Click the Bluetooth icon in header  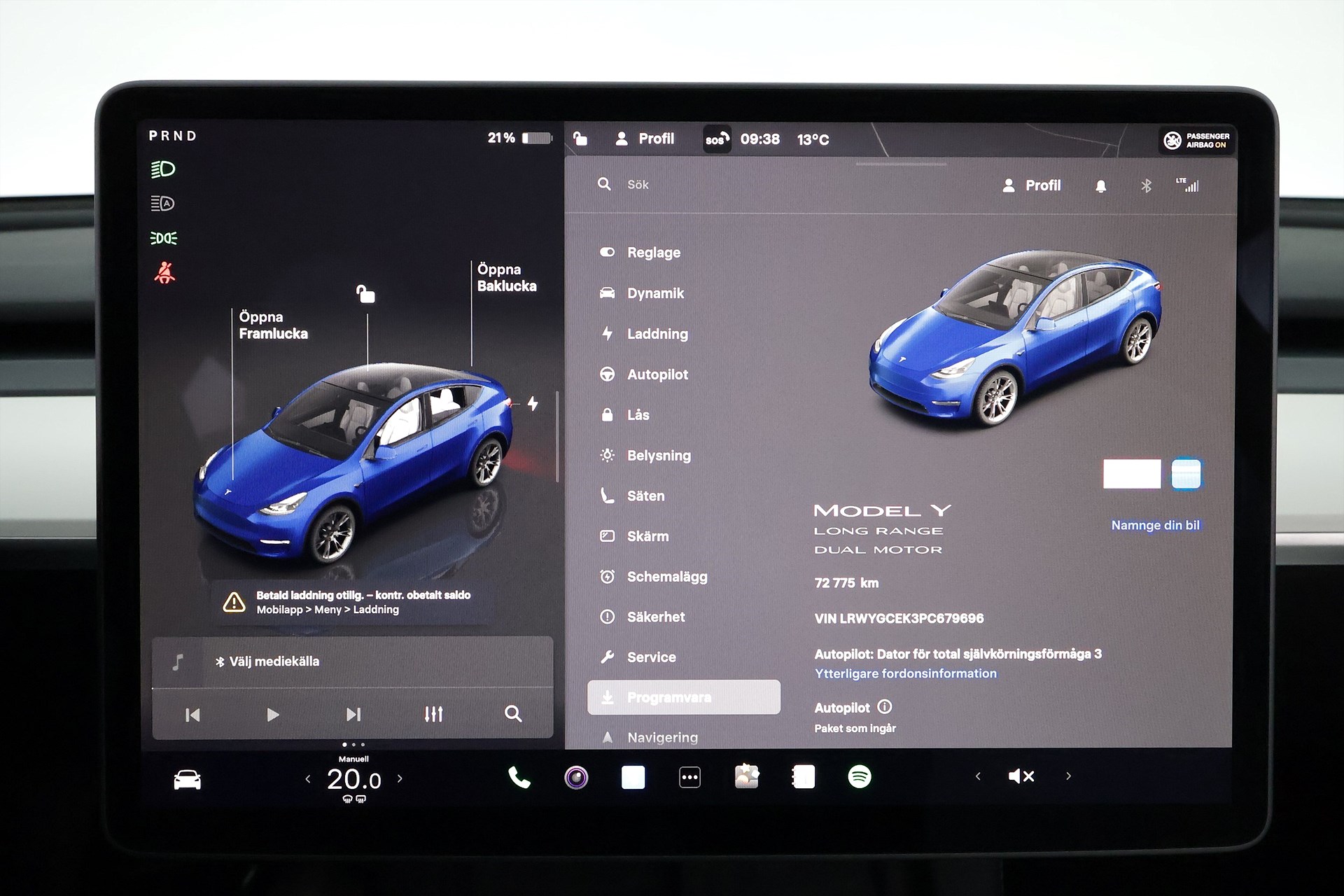pos(1146,186)
